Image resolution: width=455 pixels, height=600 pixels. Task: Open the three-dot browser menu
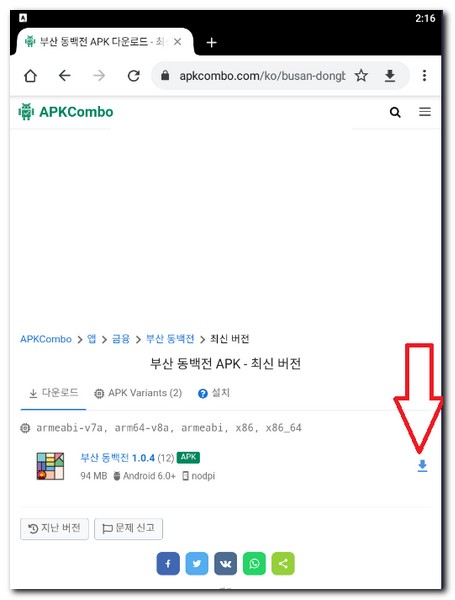click(x=424, y=75)
